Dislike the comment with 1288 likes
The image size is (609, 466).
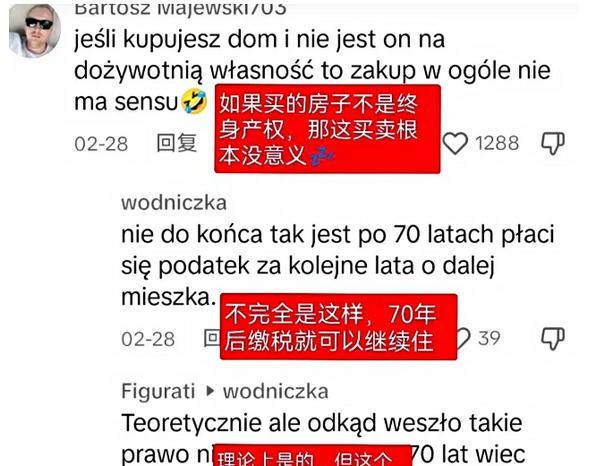click(553, 143)
